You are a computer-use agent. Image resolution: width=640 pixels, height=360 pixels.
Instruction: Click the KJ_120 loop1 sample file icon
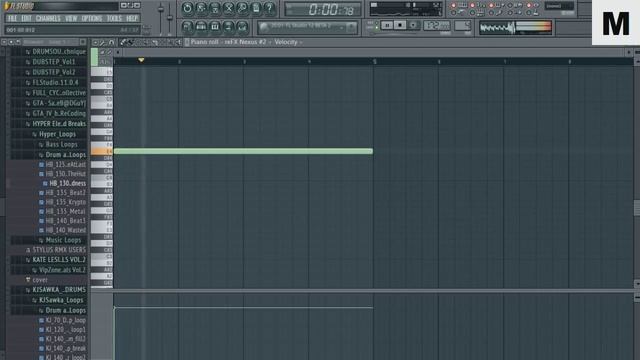pyautogui.click(x=41, y=330)
